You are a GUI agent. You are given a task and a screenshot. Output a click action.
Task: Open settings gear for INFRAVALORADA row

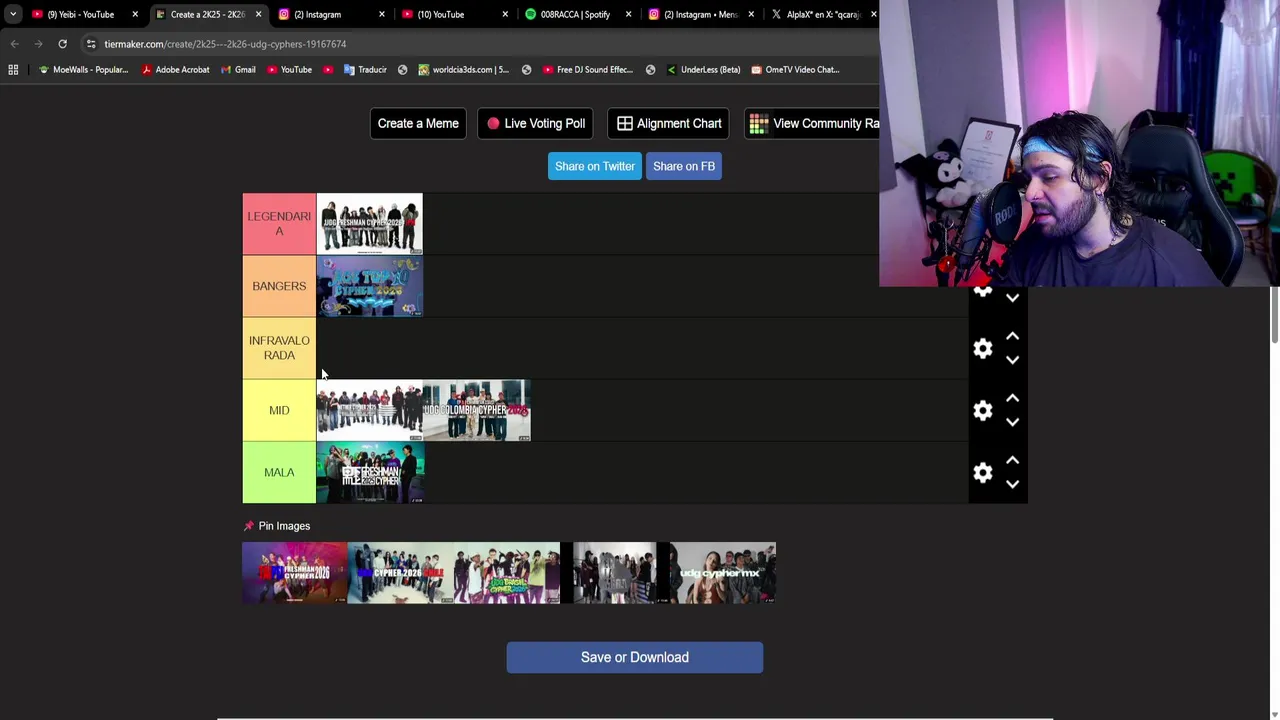pyautogui.click(x=983, y=348)
